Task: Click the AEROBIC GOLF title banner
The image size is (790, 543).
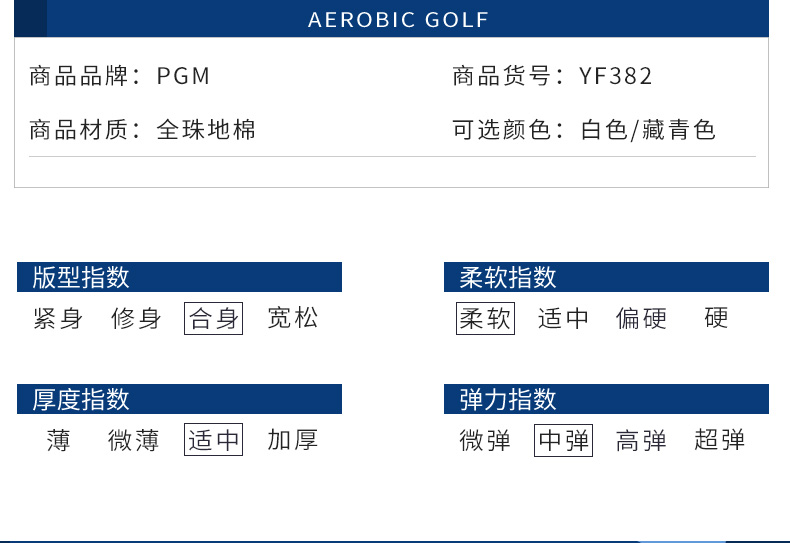Action: (x=398, y=20)
